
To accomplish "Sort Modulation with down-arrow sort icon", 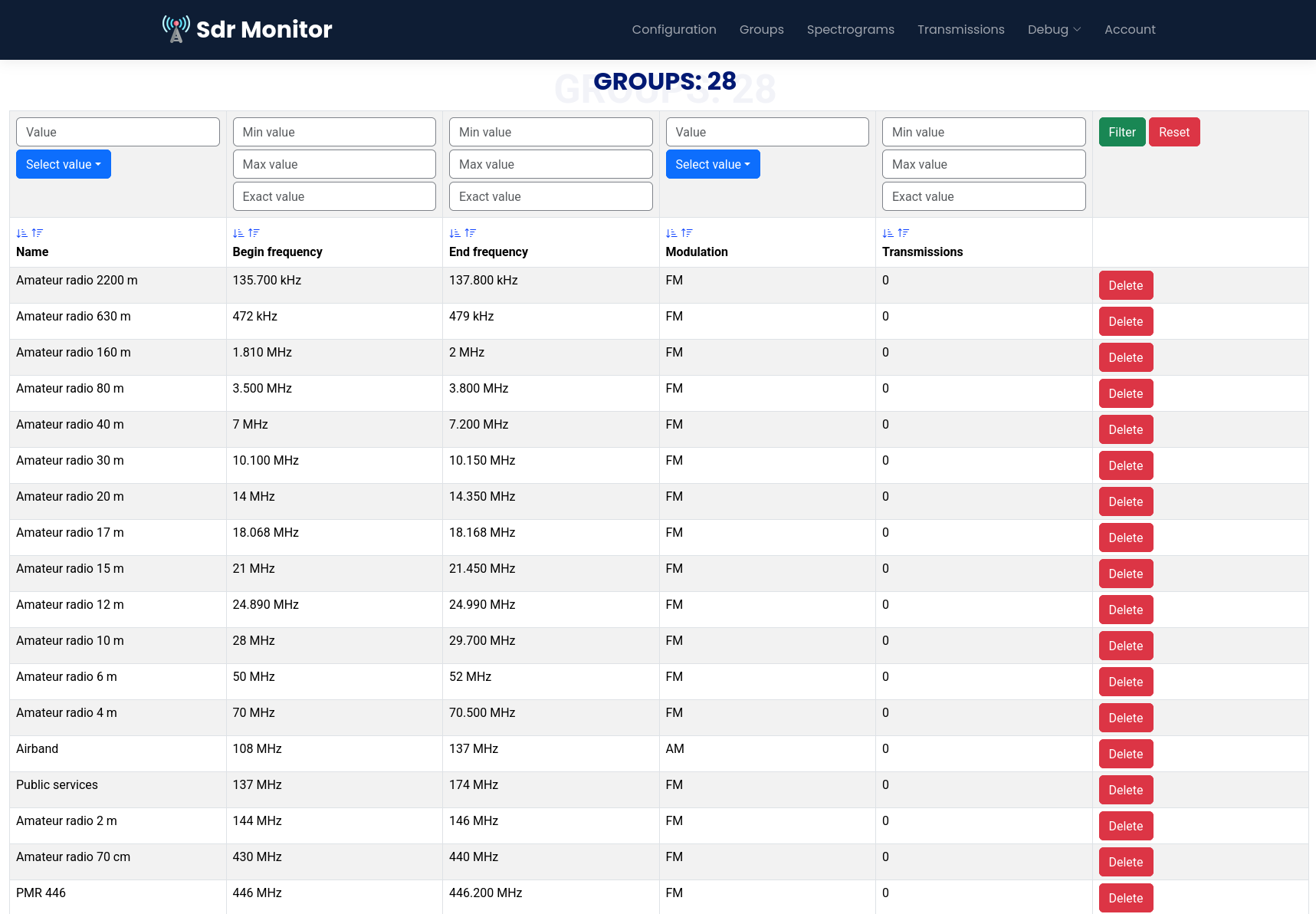I will [671, 233].
